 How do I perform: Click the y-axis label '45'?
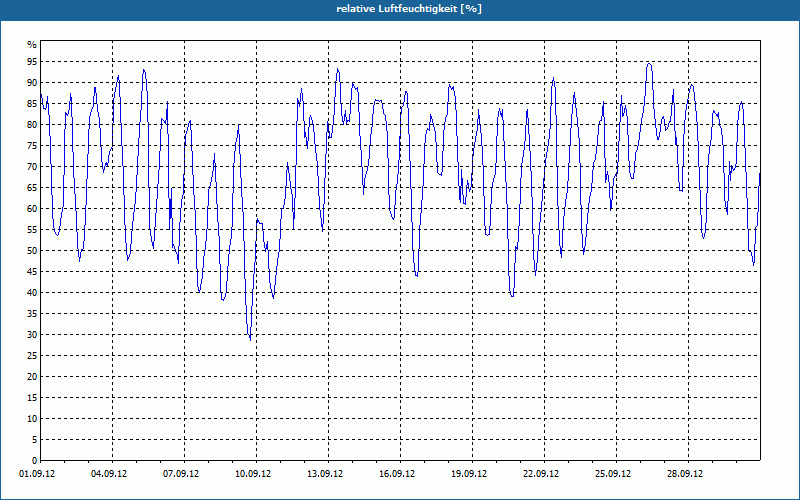32,271
